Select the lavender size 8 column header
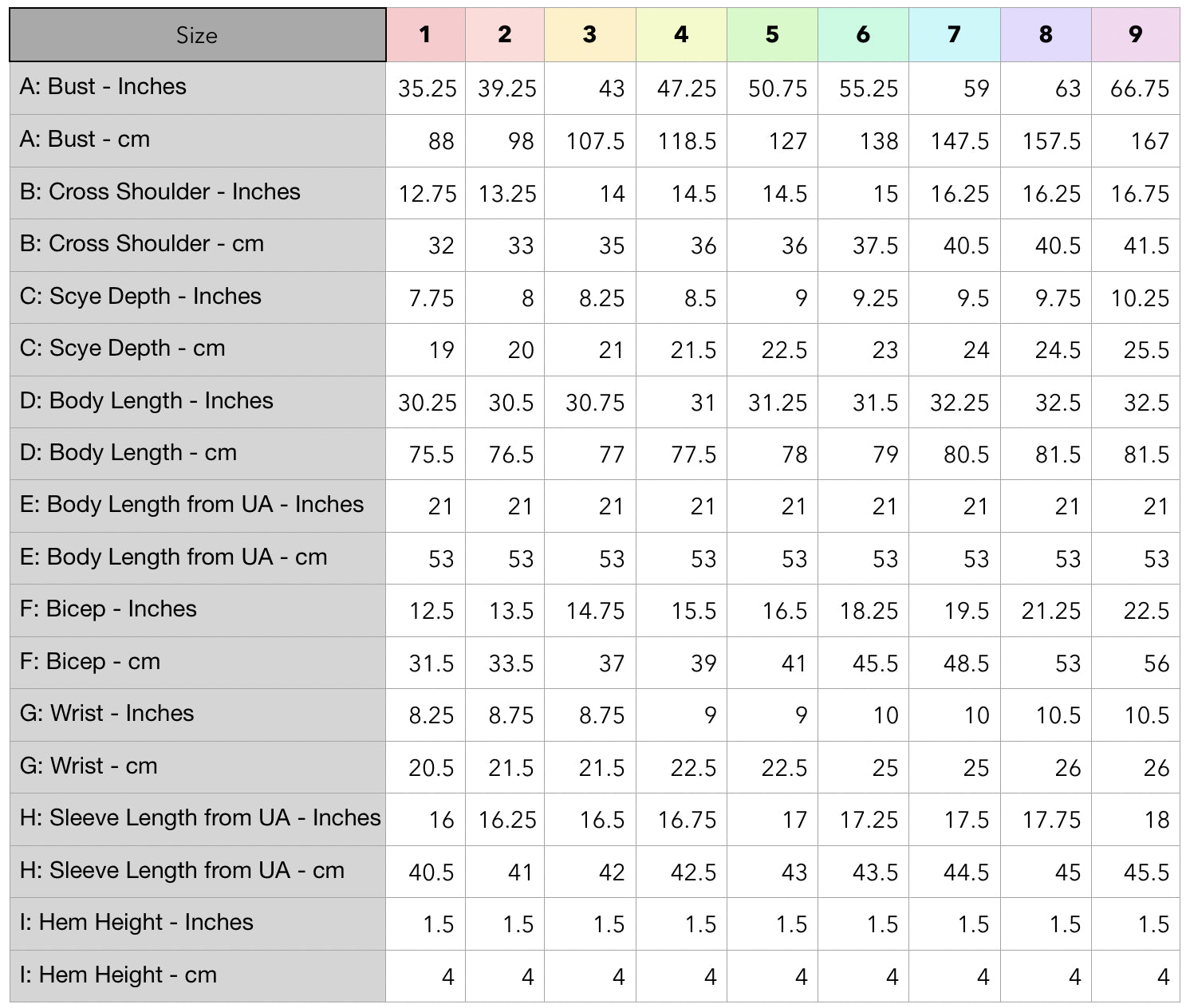Image resolution: width=1190 pixels, height=1008 pixels. click(1046, 34)
